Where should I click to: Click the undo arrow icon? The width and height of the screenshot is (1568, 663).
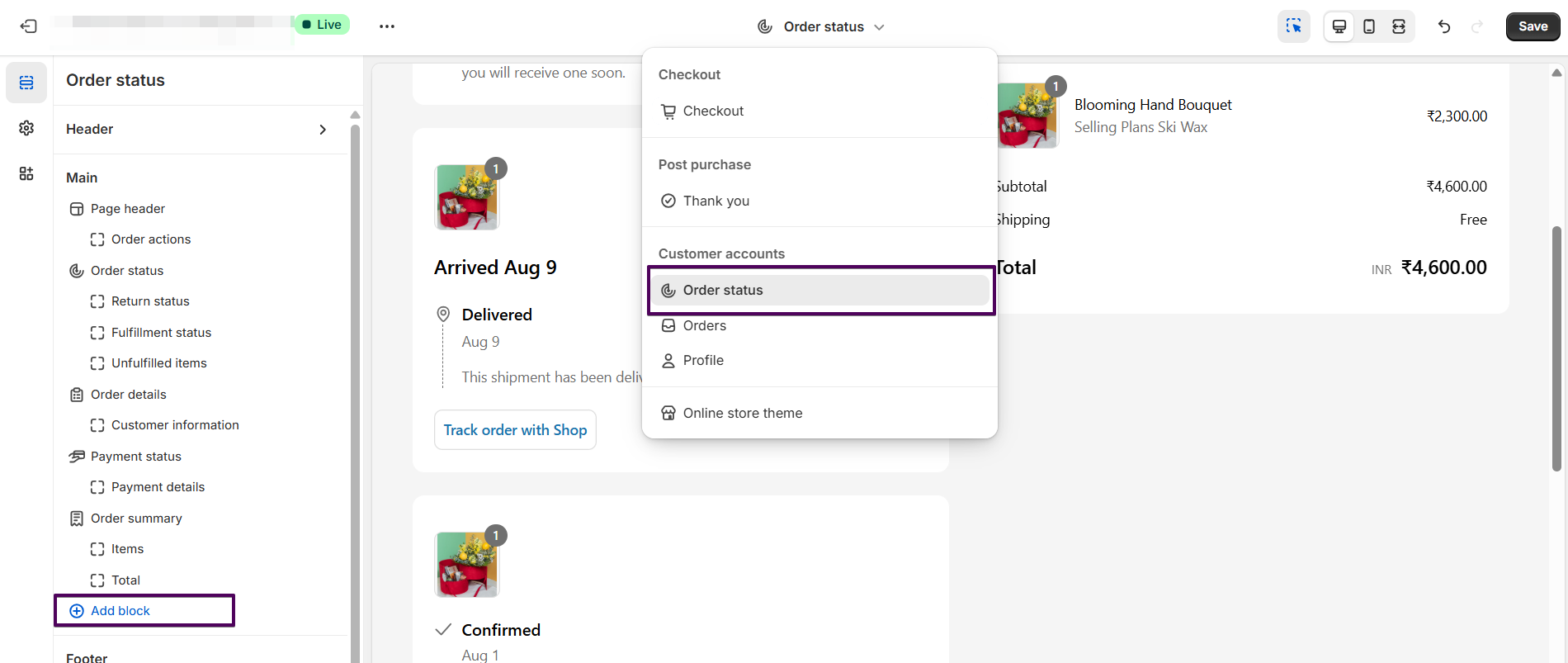pyautogui.click(x=1444, y=26)
